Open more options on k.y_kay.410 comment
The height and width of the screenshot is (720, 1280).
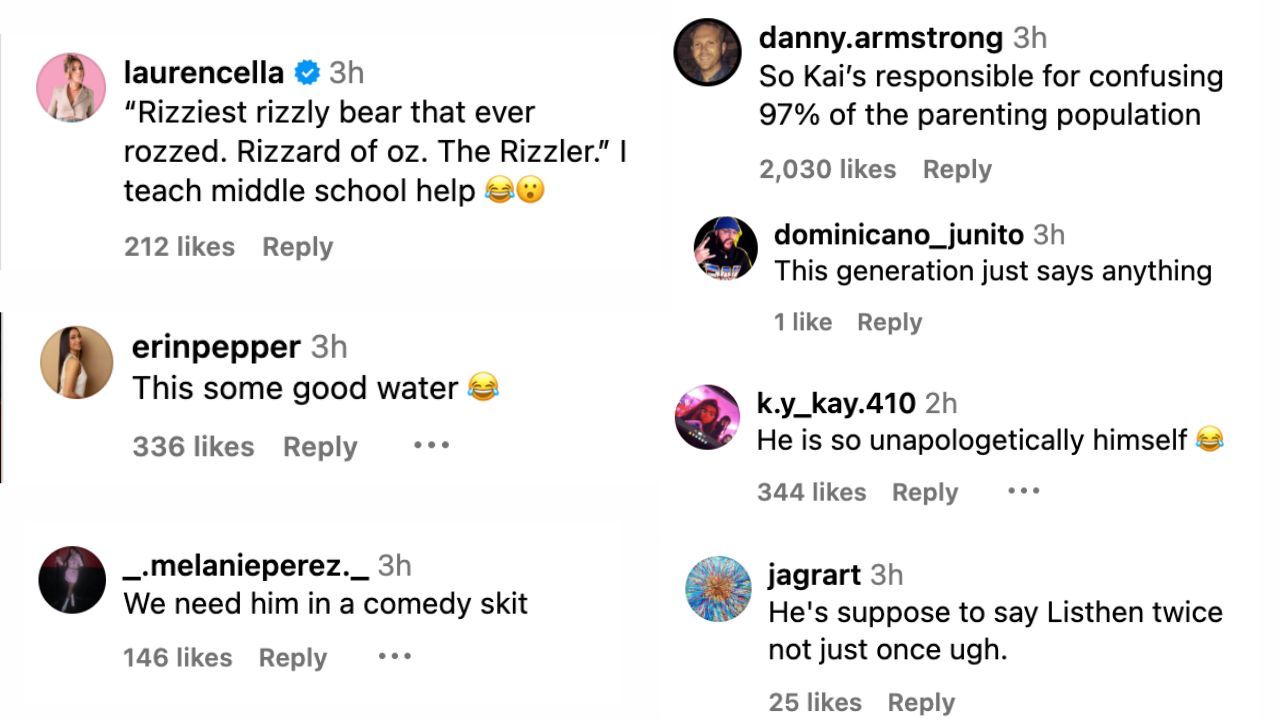pyautogui.click(x=1024, y=491)
